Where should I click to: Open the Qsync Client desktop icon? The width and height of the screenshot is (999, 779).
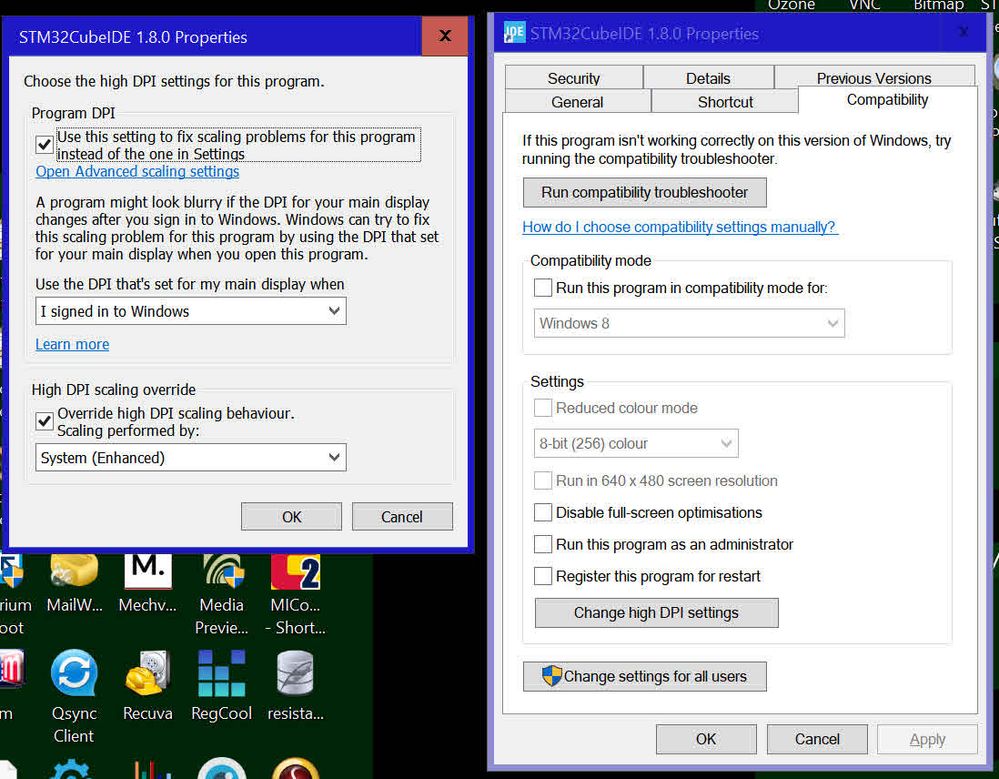tap(74, 696)
